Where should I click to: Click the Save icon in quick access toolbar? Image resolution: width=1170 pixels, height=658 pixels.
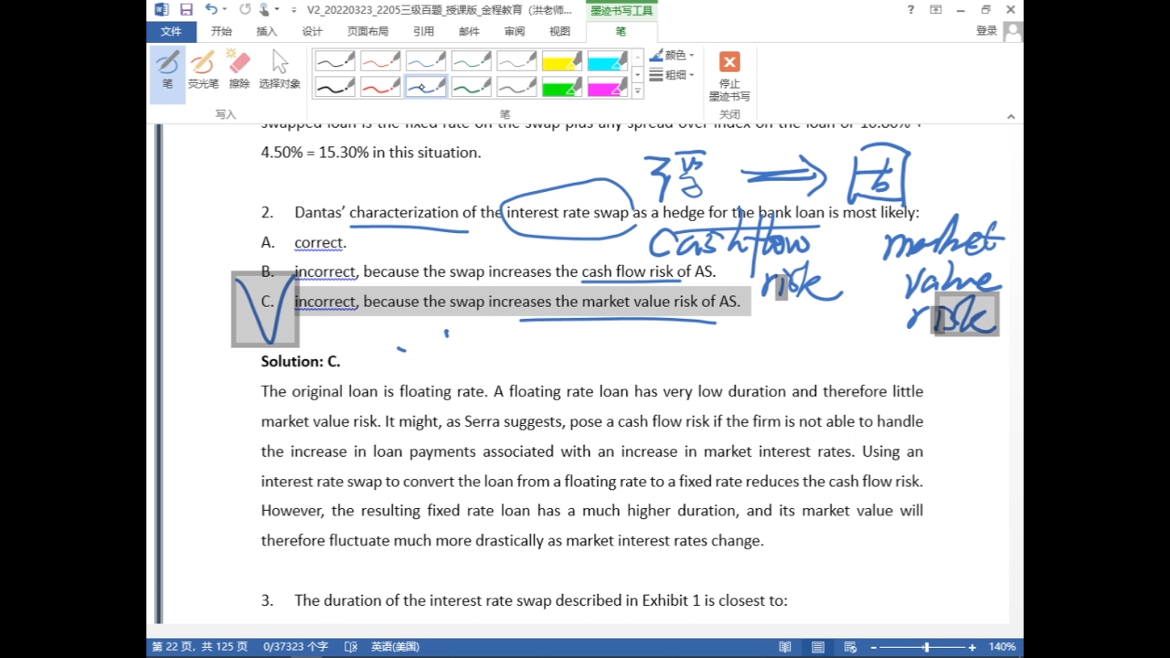[186, 10]
